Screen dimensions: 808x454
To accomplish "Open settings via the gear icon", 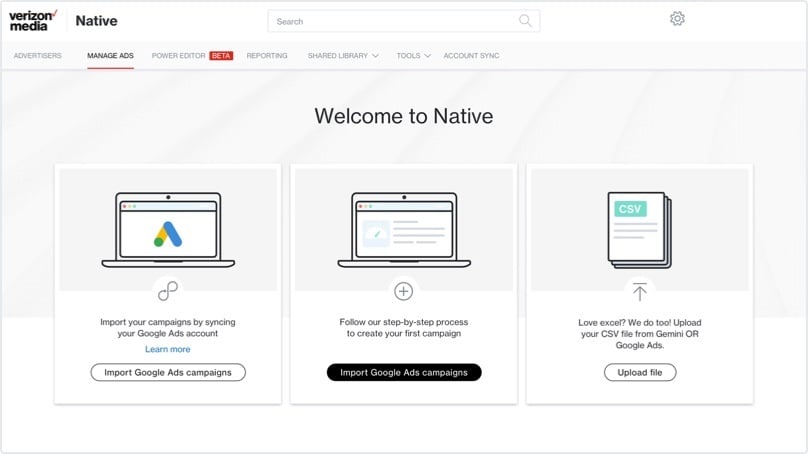I will click(677, 19).
